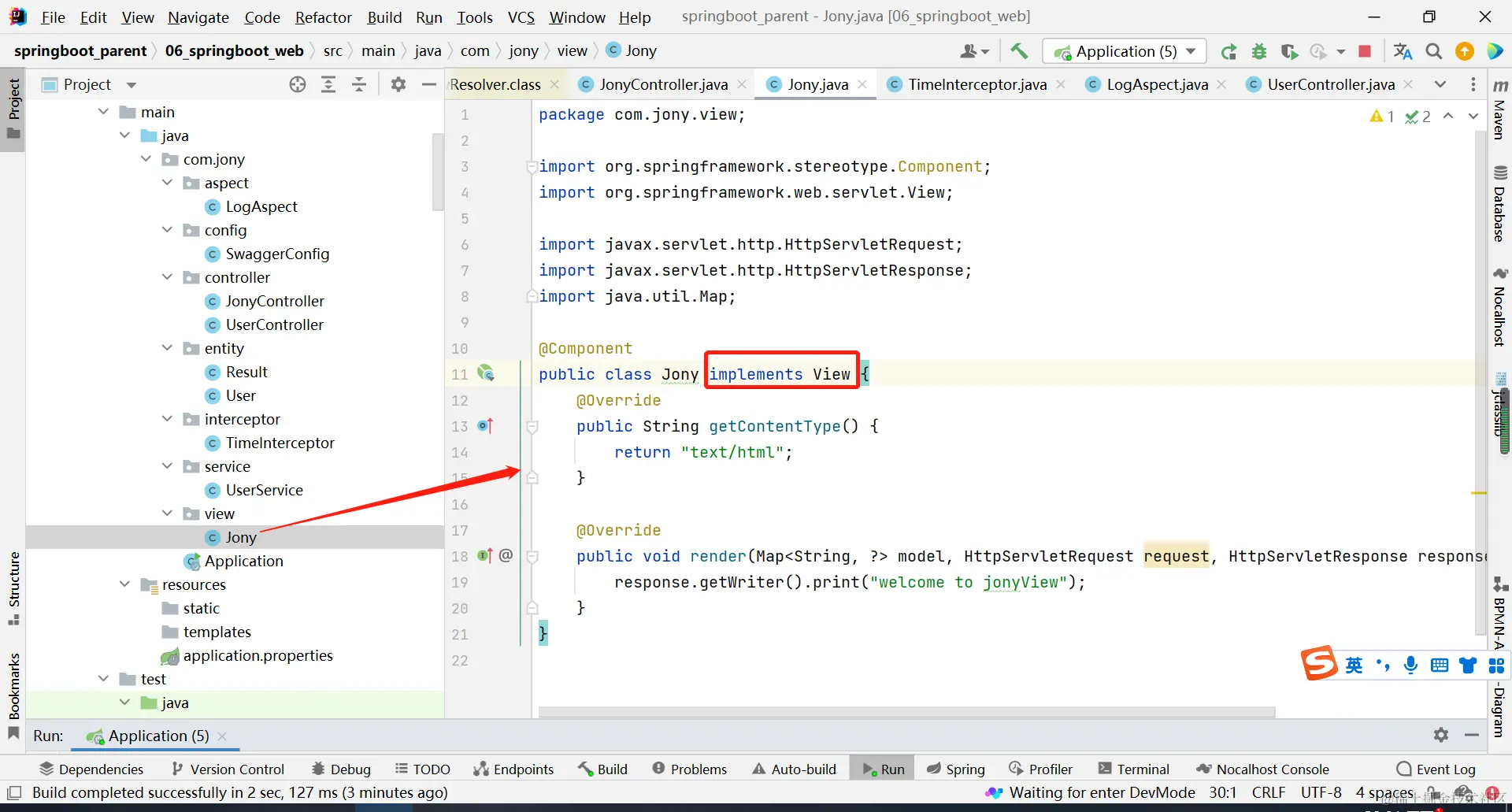Collapse the controller package folder
This screenshot has height=812, width=1512.
click(167, 277)
